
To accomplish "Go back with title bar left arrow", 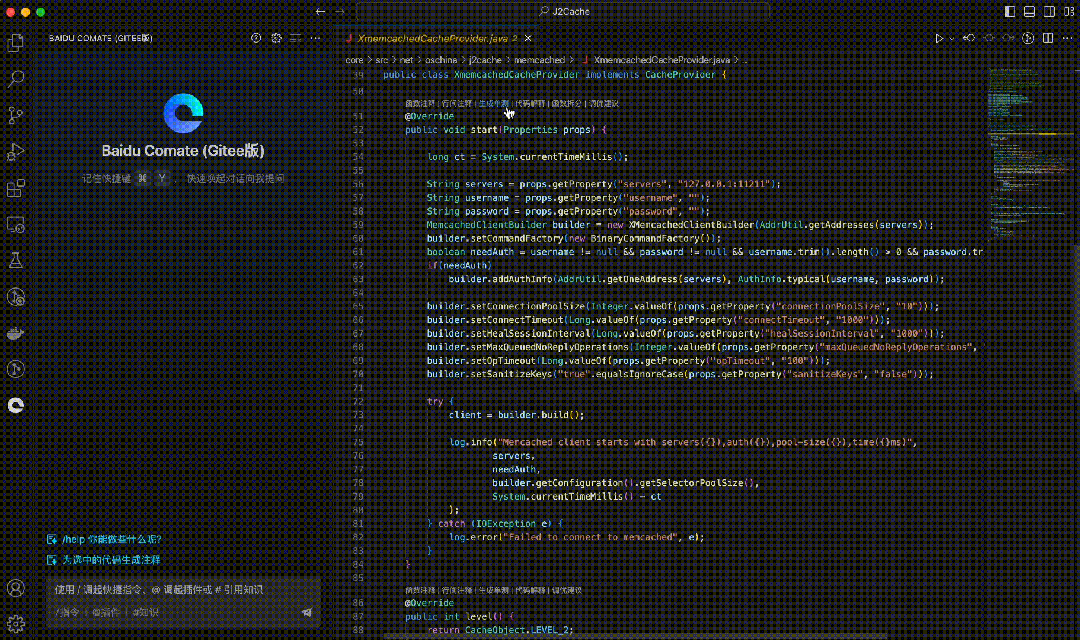I will point(320,12).
